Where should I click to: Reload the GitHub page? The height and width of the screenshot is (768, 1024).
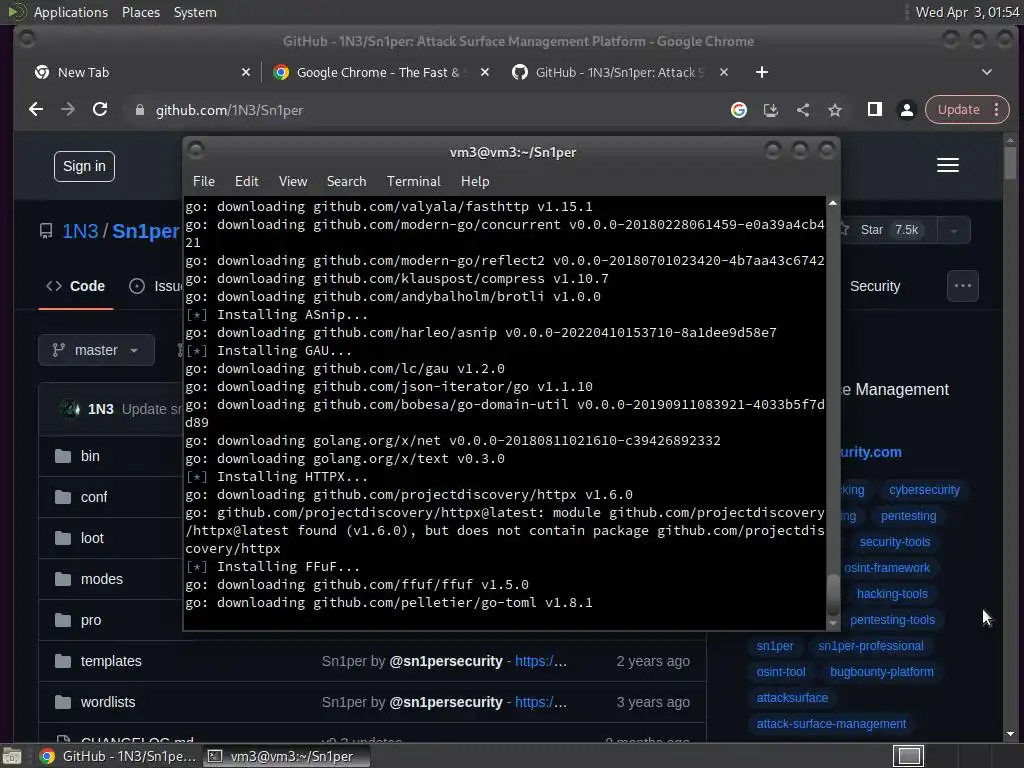pos(100,110)
